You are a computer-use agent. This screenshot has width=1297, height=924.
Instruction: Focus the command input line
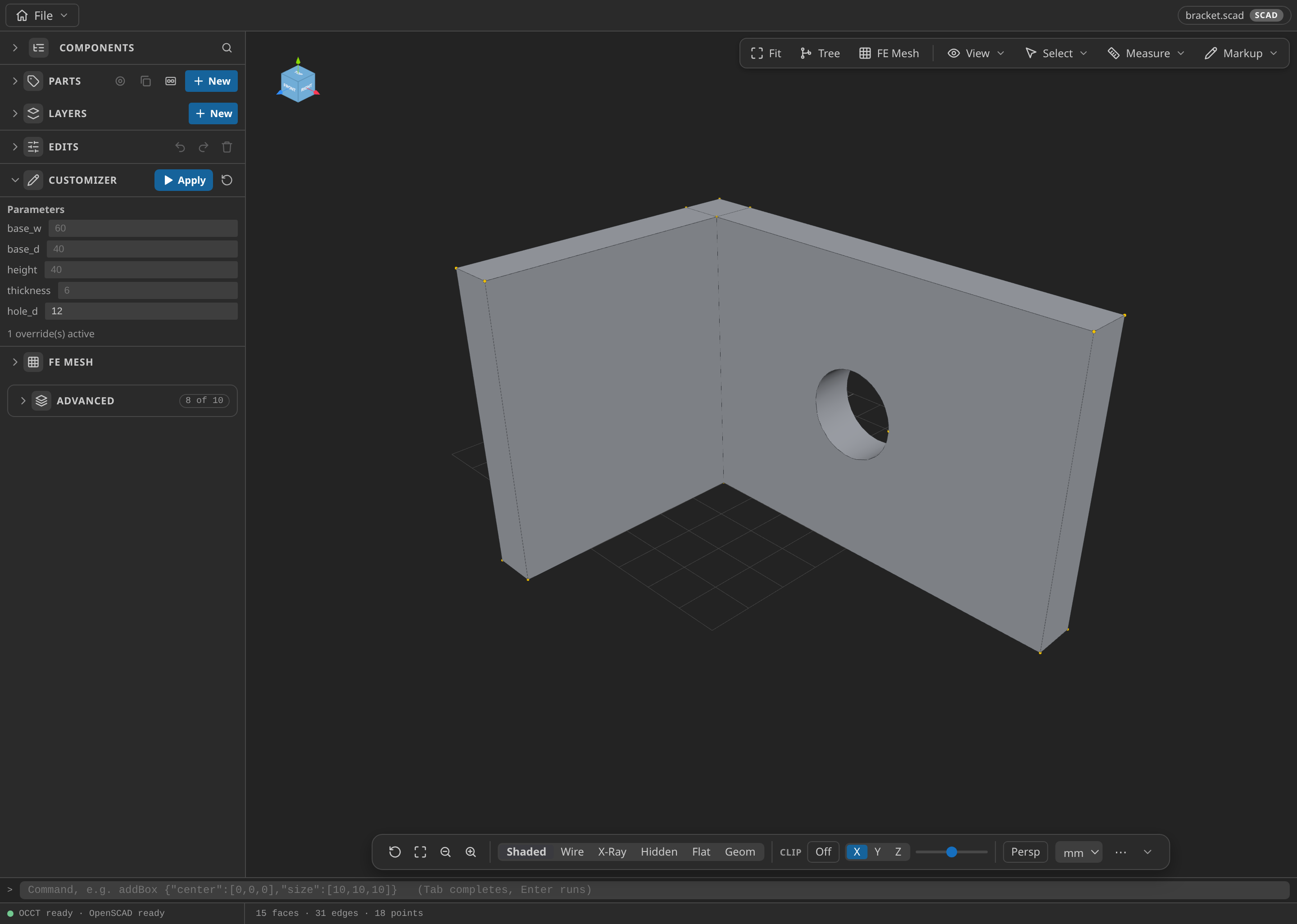(x=654, y=890)
